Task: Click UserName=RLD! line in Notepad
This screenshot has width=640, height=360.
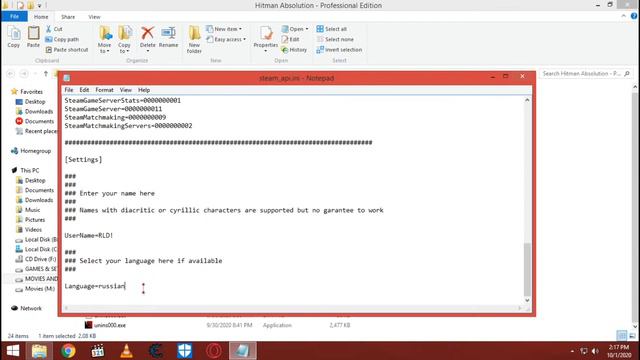Action: 89,236
